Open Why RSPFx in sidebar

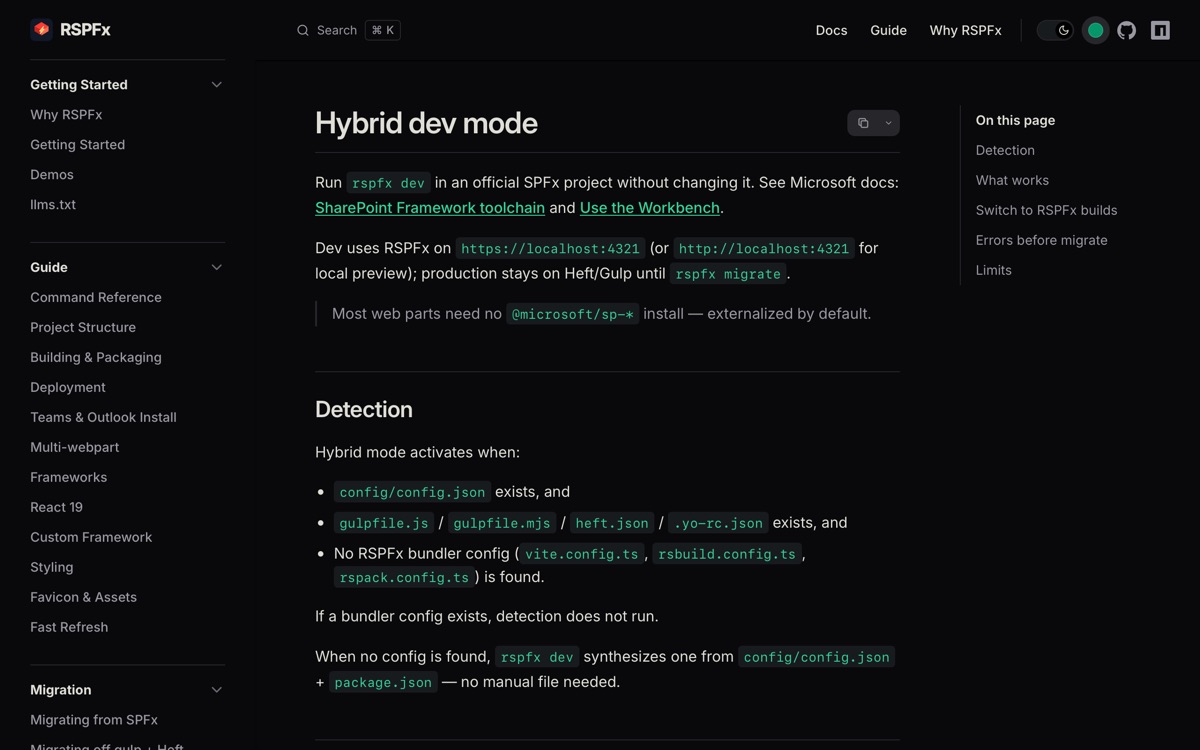click(66, 115)
